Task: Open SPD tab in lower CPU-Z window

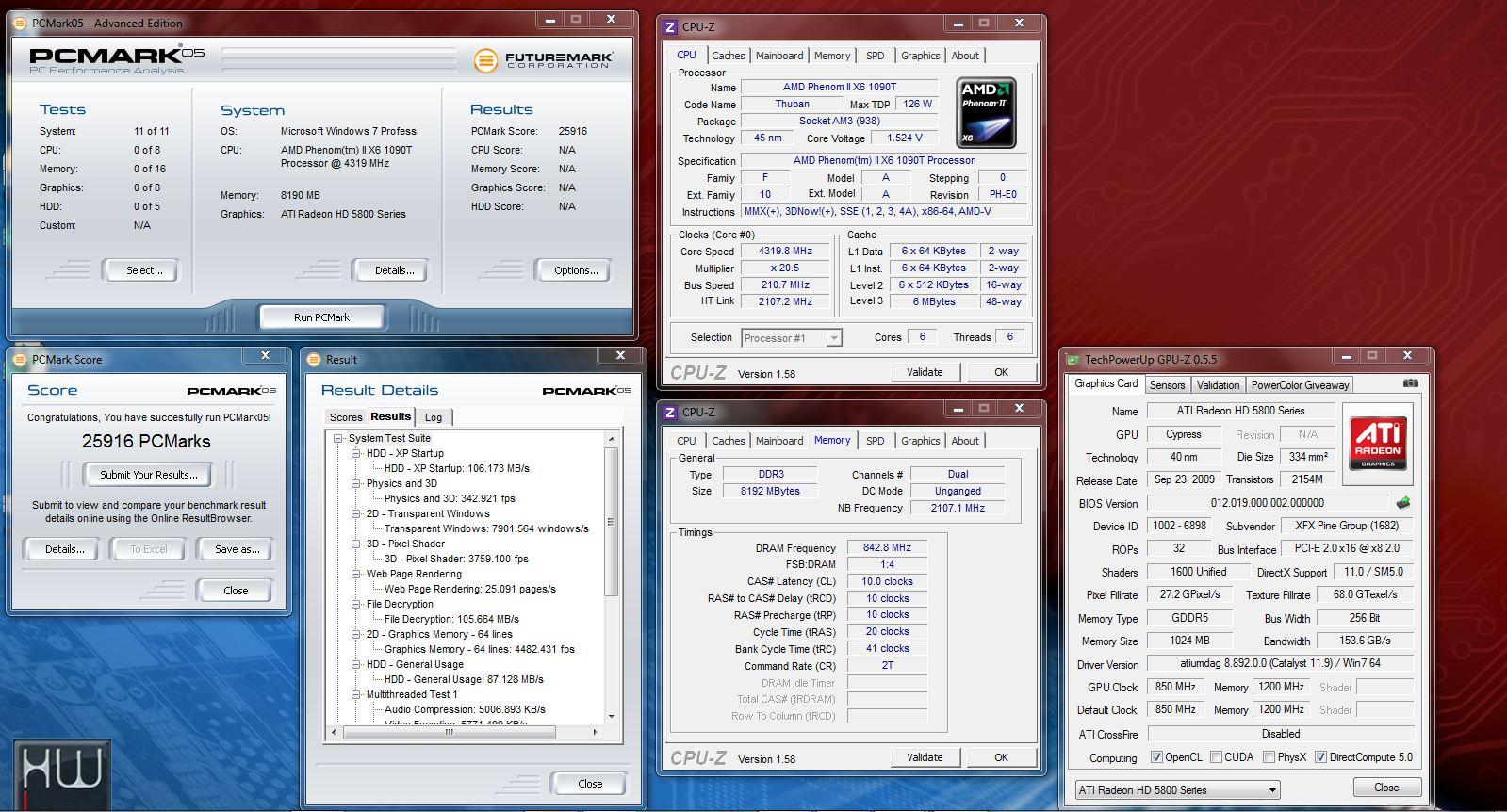Action: [x=875, y=441]
